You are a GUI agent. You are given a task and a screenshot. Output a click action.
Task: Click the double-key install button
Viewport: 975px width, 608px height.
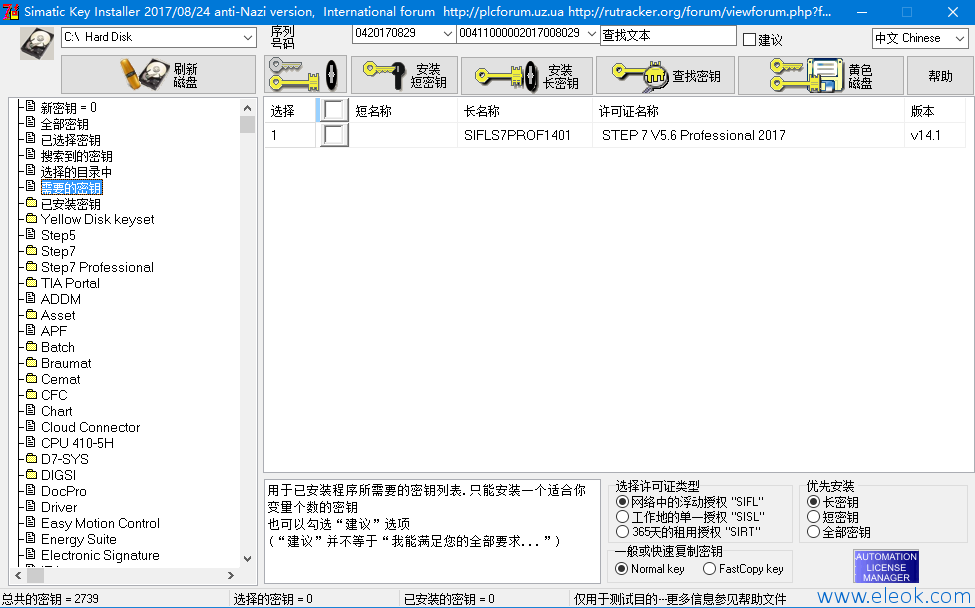coord(305,75)
